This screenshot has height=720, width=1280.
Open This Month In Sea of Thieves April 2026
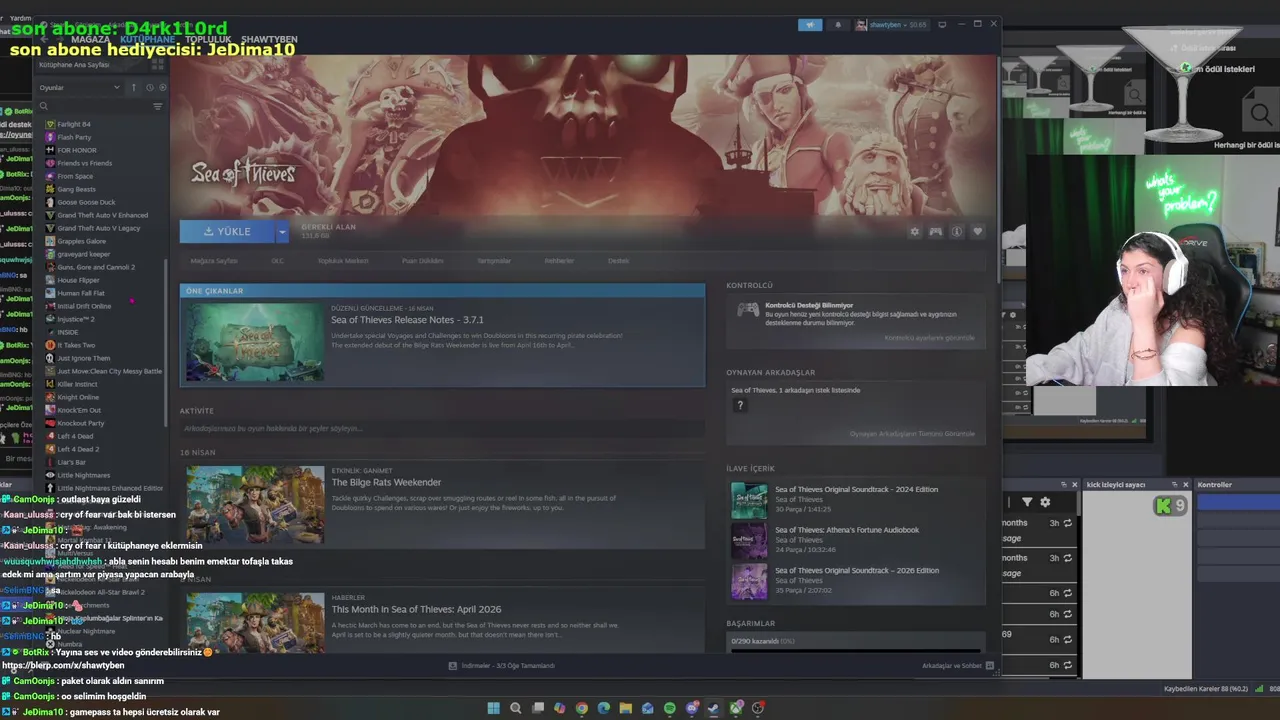tap(416, 609)
